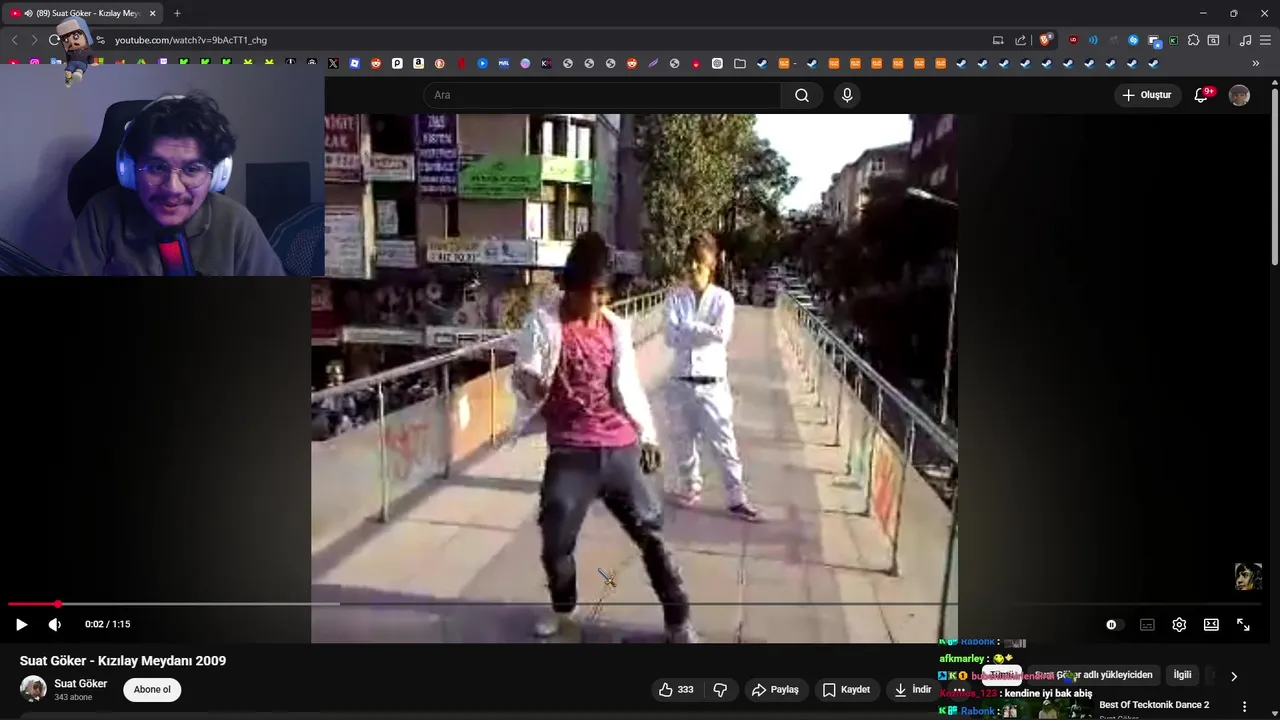Open the Amazon bookmark icon
The width and height of the screenshot is (1280, 720).
418,63
